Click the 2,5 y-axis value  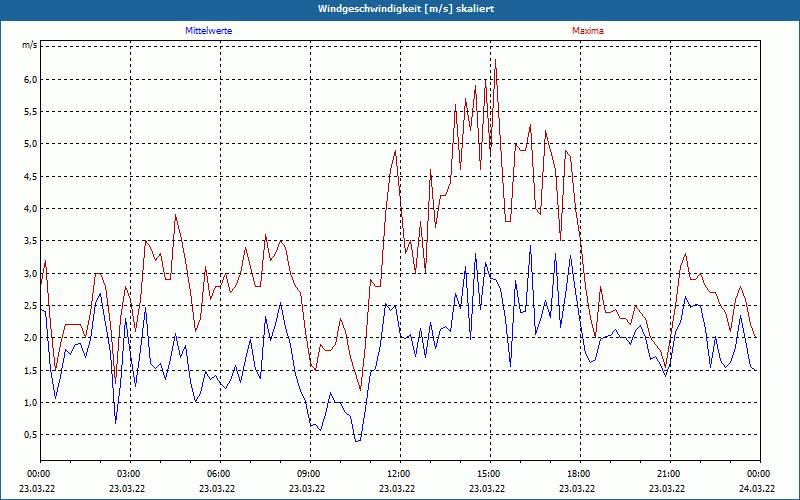(x=31, y=306)
